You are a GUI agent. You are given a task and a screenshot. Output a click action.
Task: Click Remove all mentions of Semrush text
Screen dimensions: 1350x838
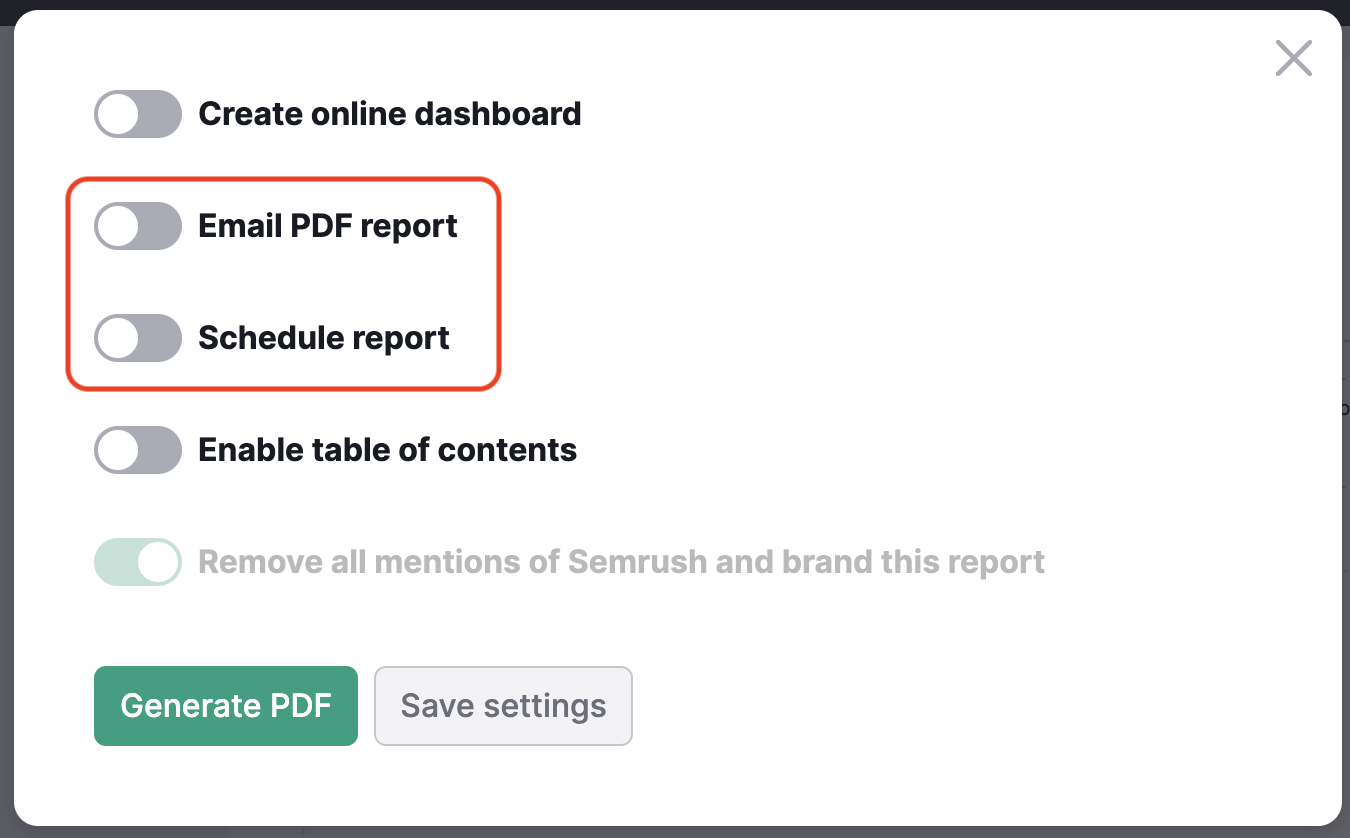622,562
